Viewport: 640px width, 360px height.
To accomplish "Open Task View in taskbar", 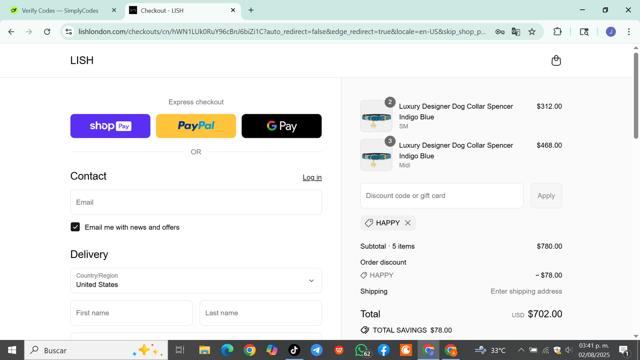I will click(180, 350).
